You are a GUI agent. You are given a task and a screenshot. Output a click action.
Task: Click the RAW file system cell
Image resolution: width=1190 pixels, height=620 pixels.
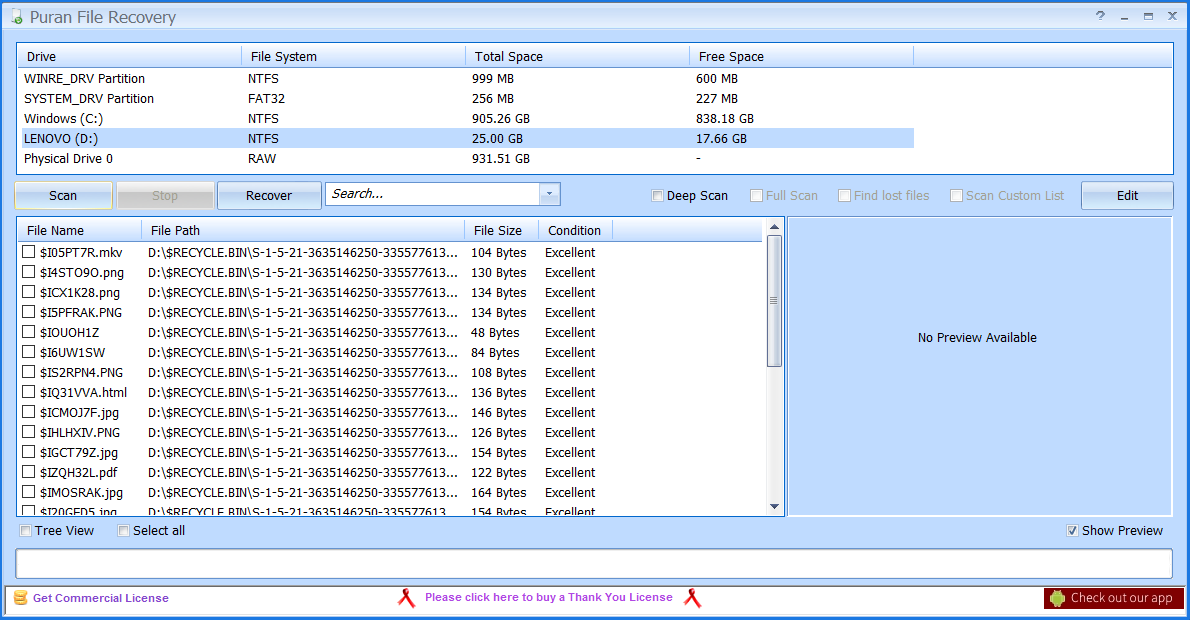(x=262, y=159)
